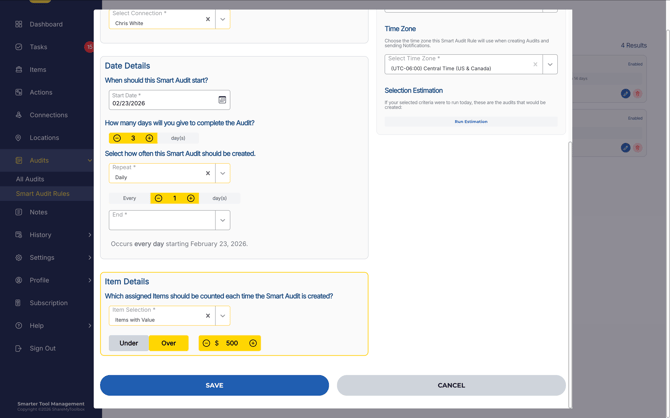Screen dimensions: 670x418
Task: Clear the Daily repeat selection
Action: click(x=208, y=173)
